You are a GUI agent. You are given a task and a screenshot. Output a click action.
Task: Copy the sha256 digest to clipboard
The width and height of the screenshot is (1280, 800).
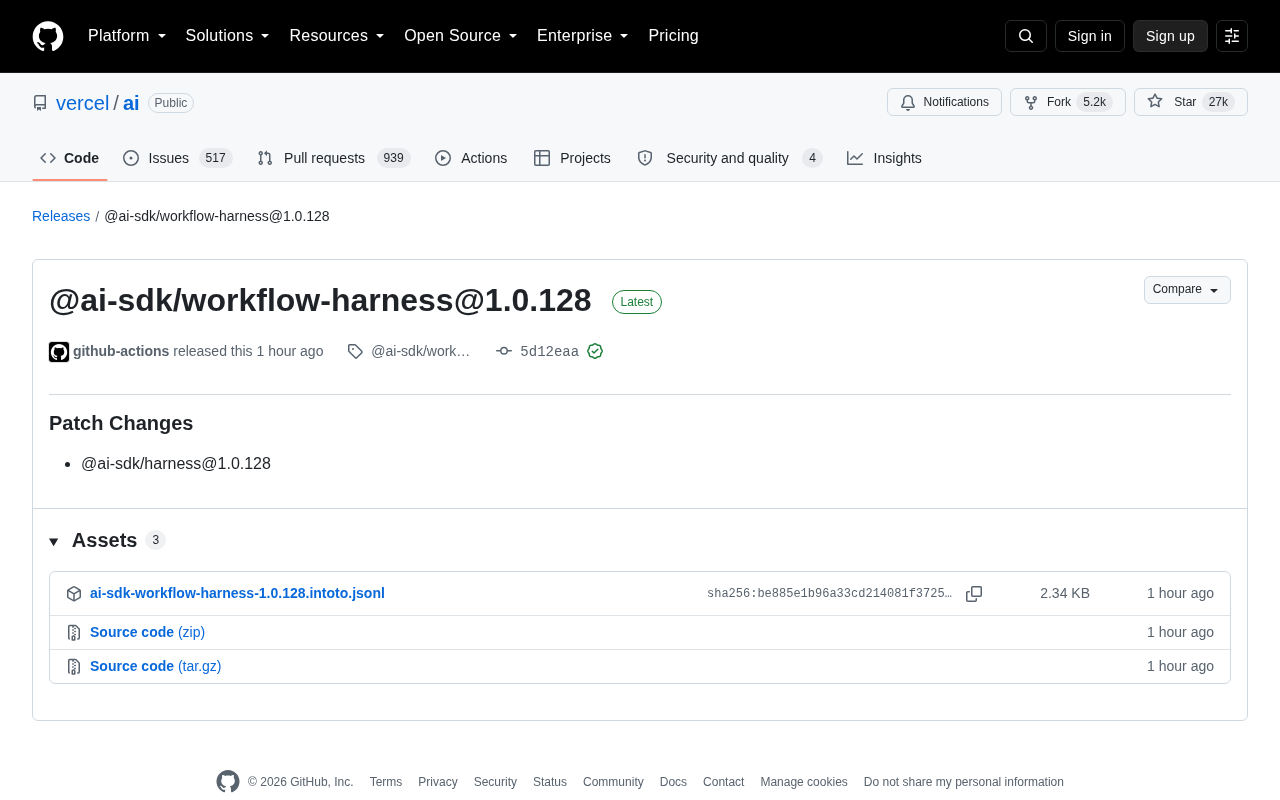[x=974, y=594]
